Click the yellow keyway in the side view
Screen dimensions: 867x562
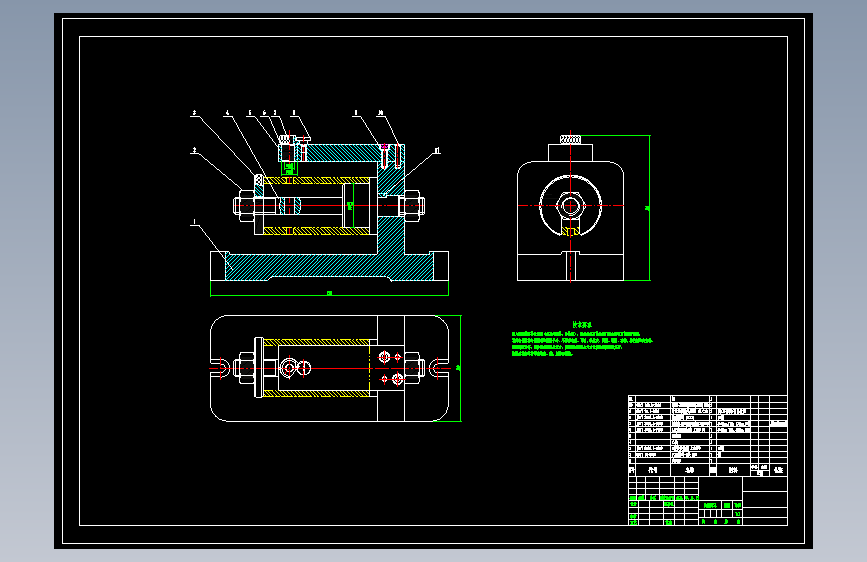point(570,229)
